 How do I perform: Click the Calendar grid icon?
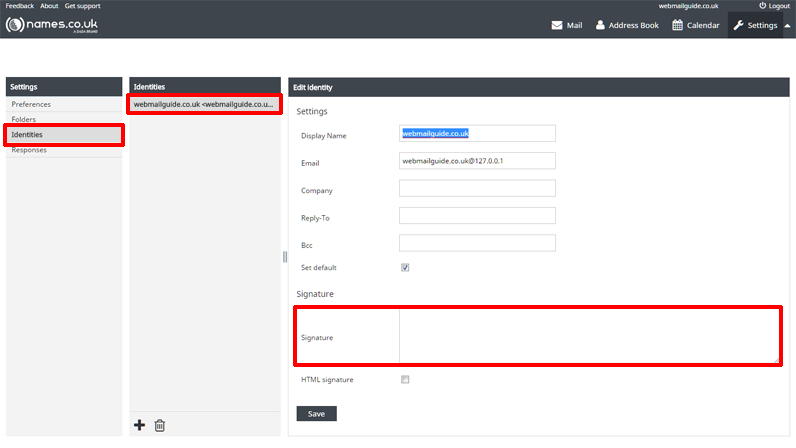(677, 25)
